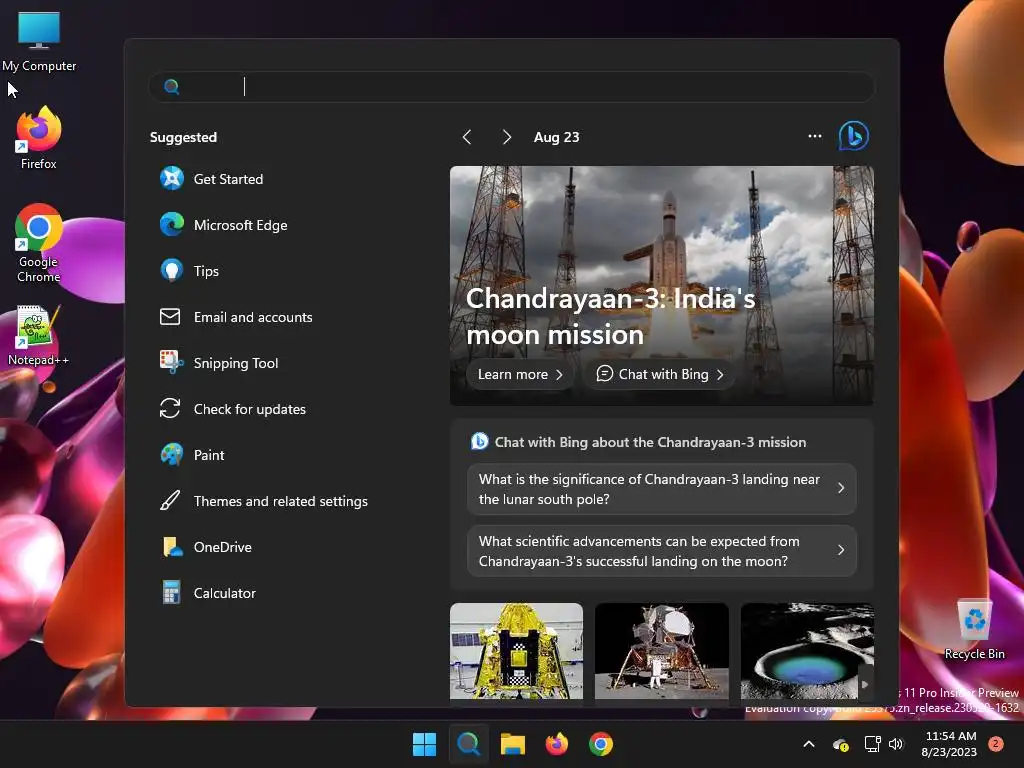Image resolution: width=1024 pixels, height=768 pixels.
Task: Open Google Chrome desktop shortcut
Action: (x=39, y=243)
